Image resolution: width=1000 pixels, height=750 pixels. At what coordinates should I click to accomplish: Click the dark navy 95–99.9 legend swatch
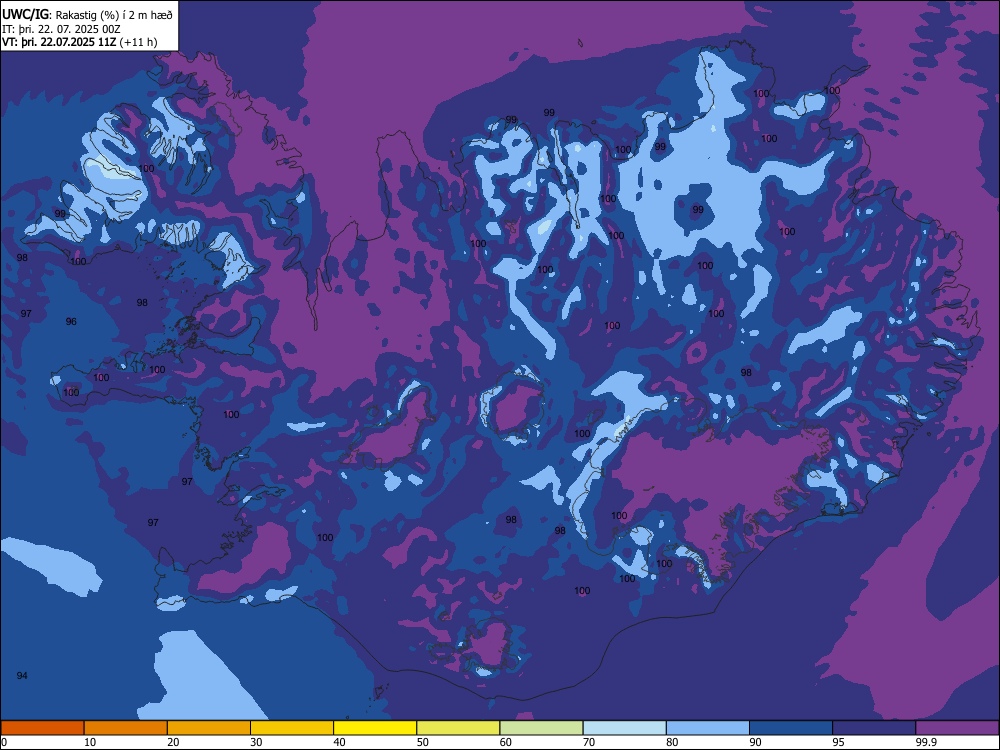click(x=874, y=728)
